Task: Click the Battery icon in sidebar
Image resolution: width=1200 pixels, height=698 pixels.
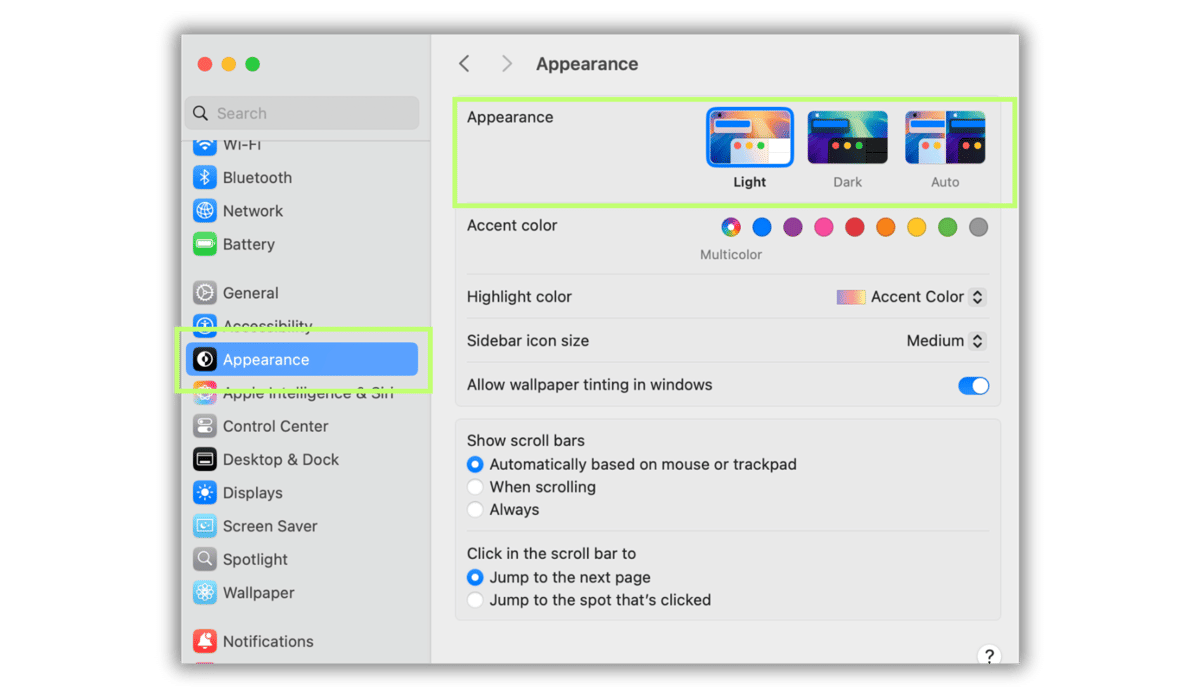Action: tap(205, 244)
